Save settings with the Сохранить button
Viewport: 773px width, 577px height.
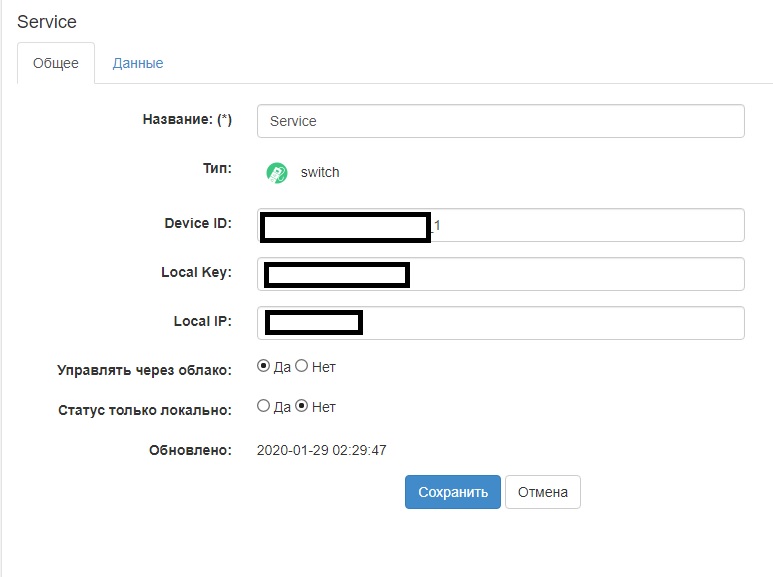pyautogui.click(x=453, y=492)
